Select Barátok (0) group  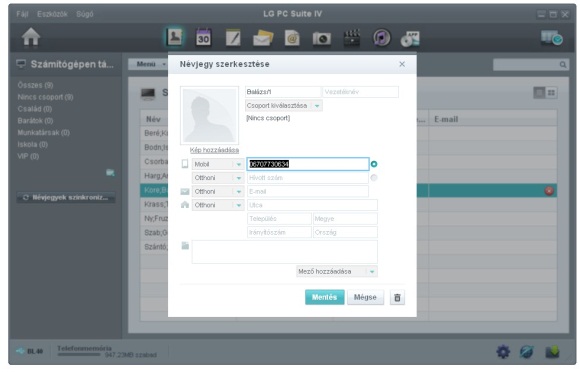[x=36, y=121]
